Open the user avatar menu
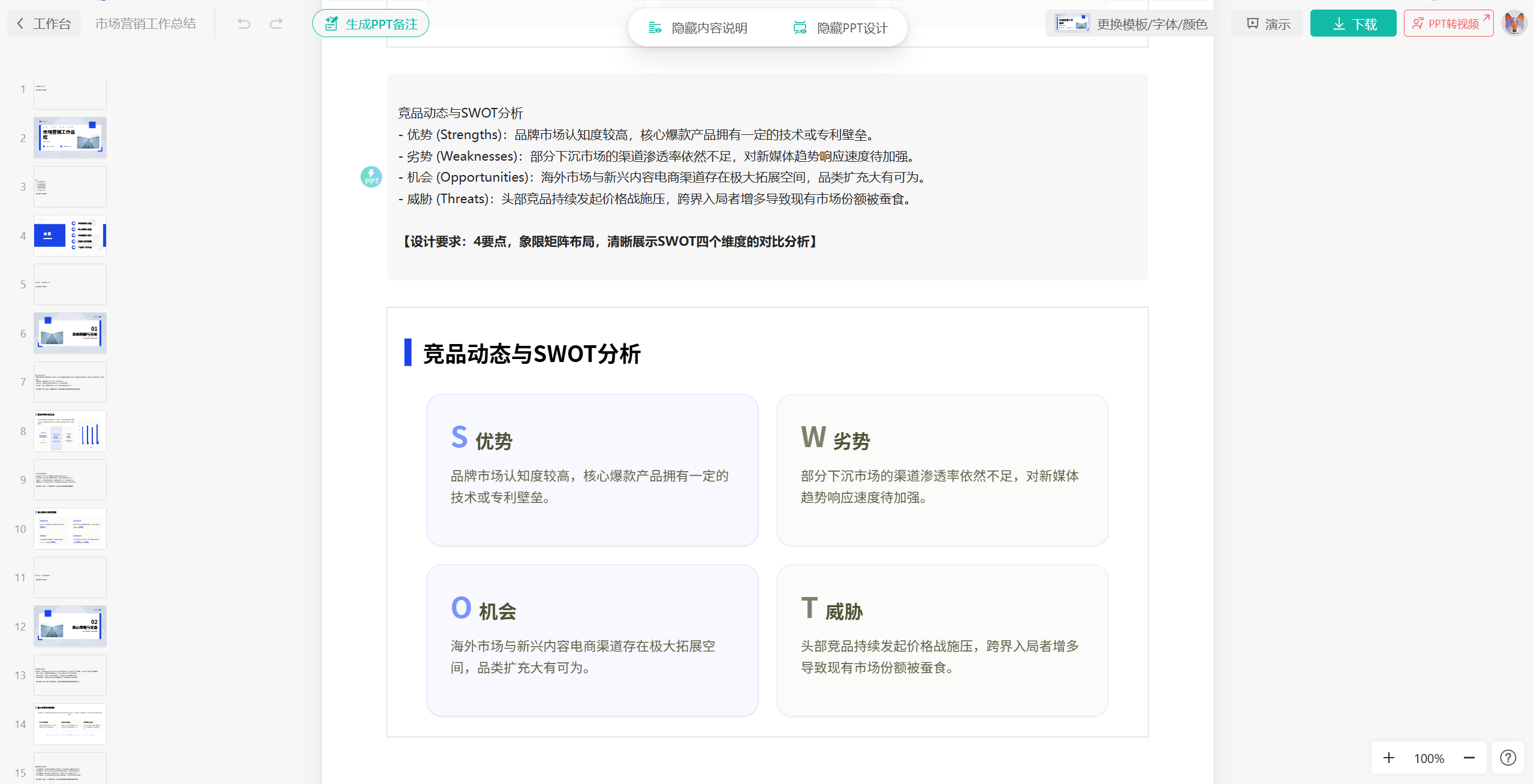 pyautogui.click(x=1514, y=24)
